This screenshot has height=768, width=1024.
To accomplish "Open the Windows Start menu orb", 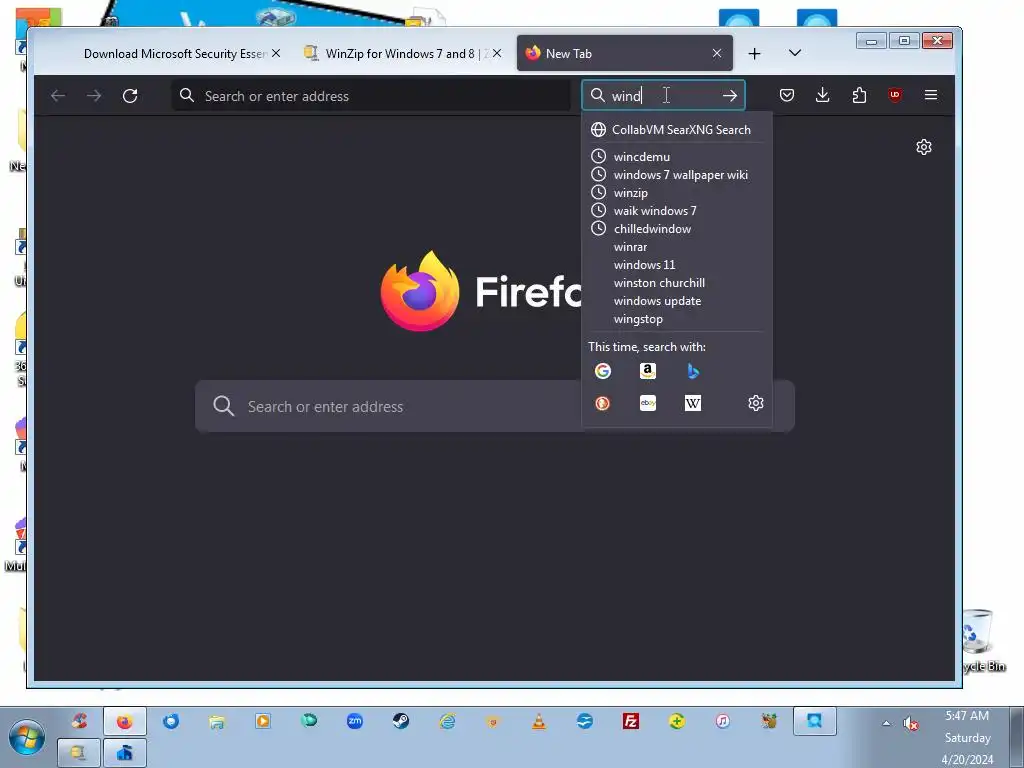I will click(x=27, y=737).
